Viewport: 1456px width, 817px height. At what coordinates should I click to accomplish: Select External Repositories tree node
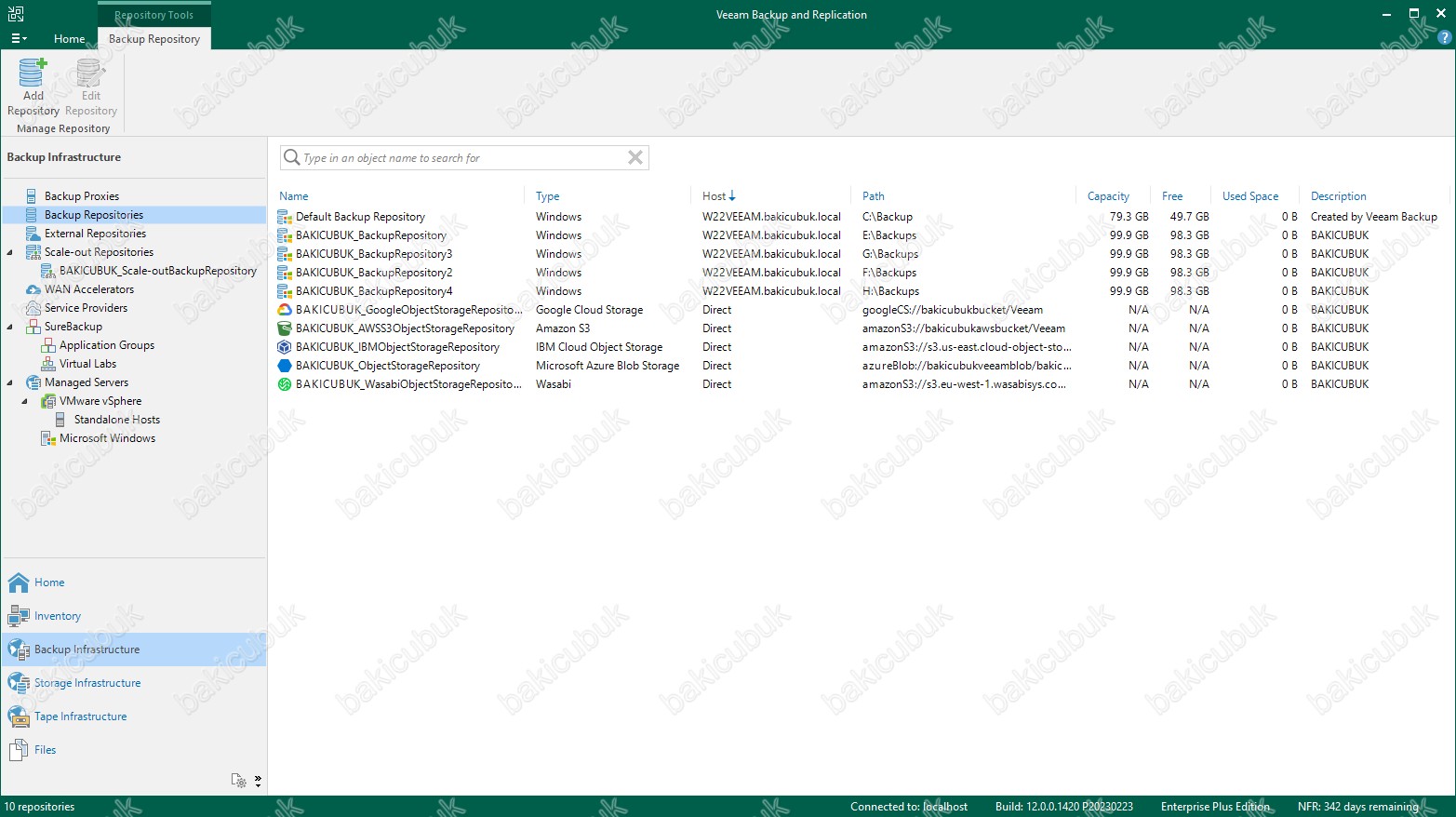click(95, 234)
